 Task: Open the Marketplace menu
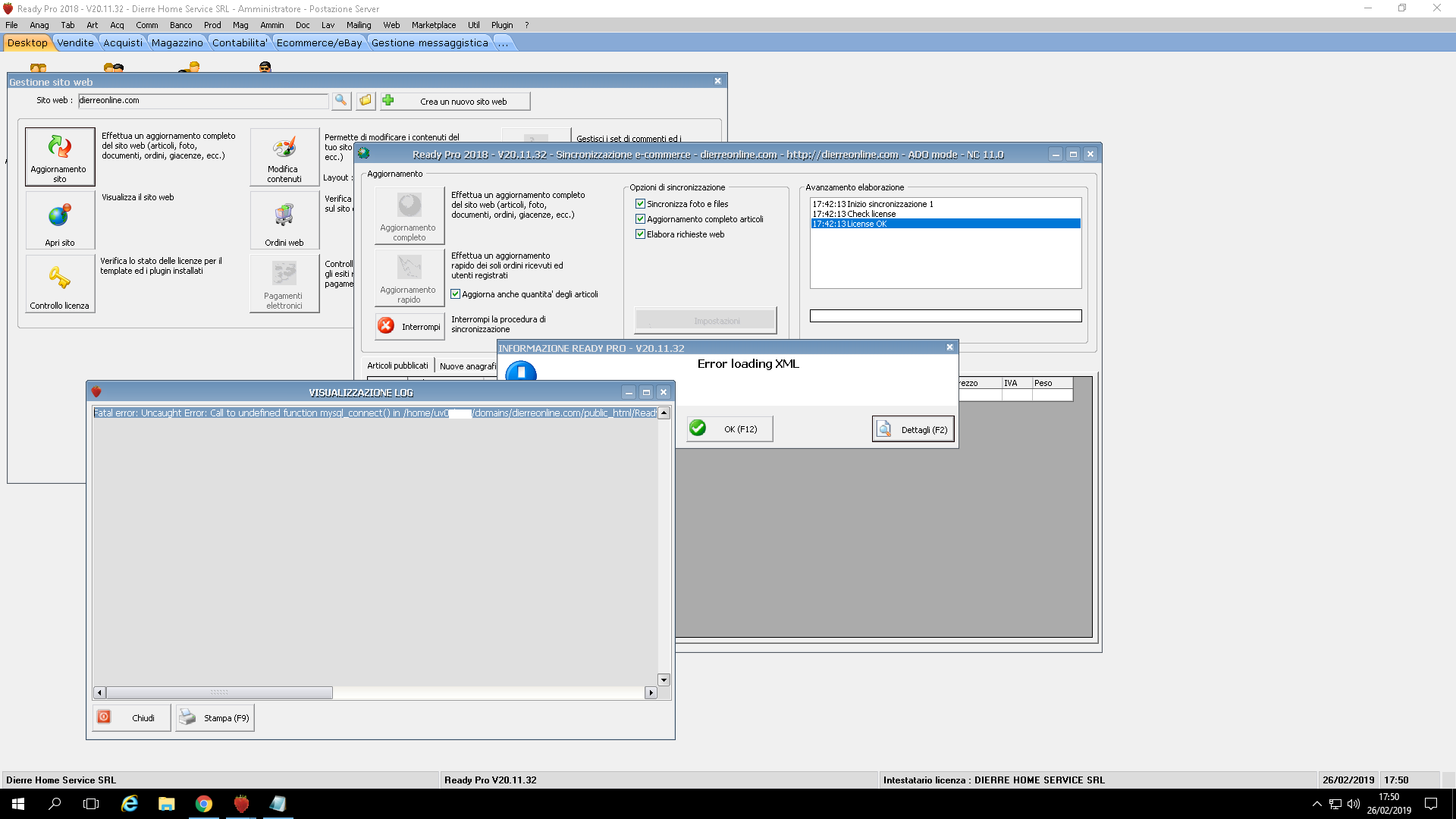pyautogui.click(x=434, y=25)
